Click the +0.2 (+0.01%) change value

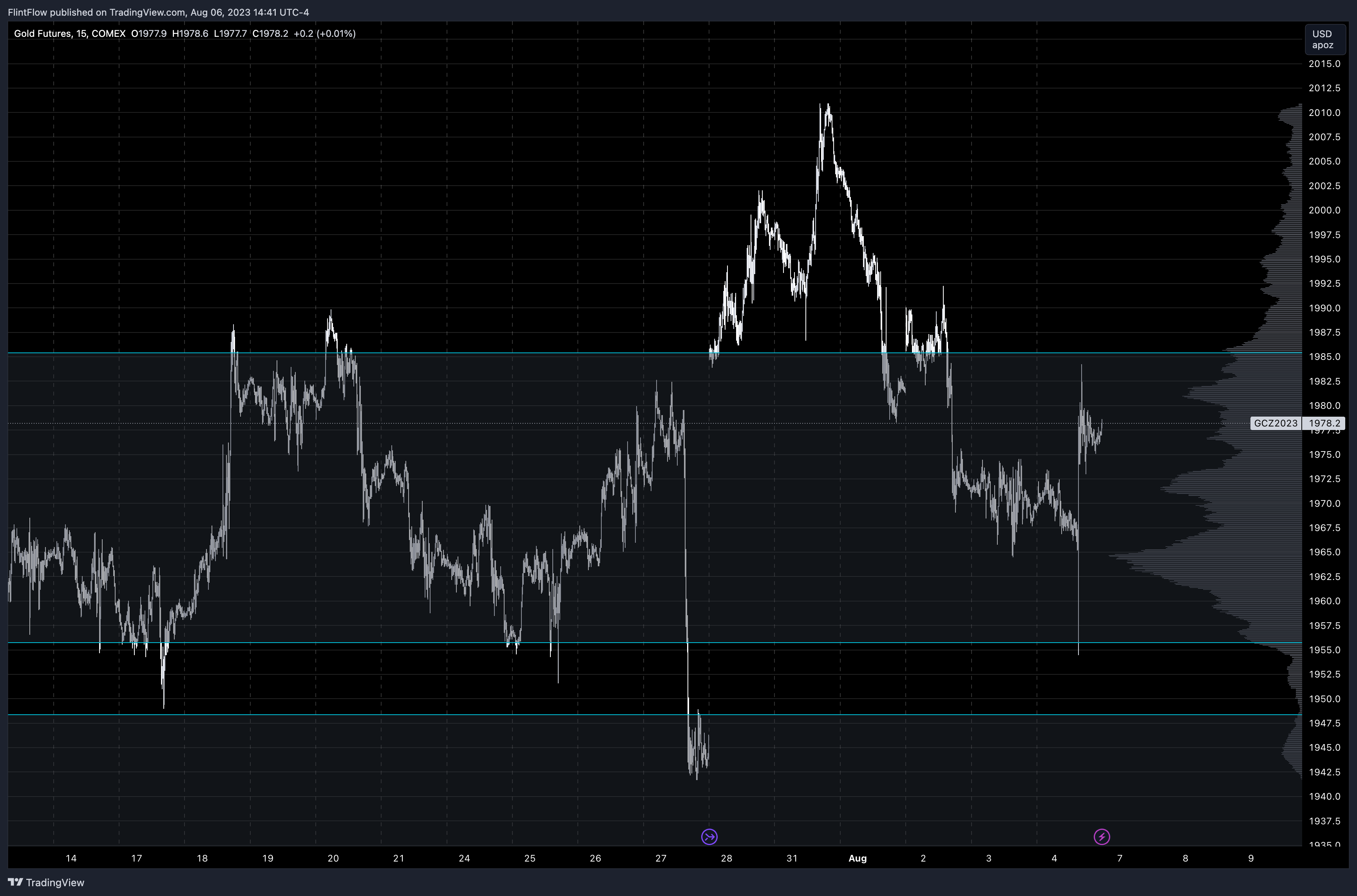(x=325, y=34)
